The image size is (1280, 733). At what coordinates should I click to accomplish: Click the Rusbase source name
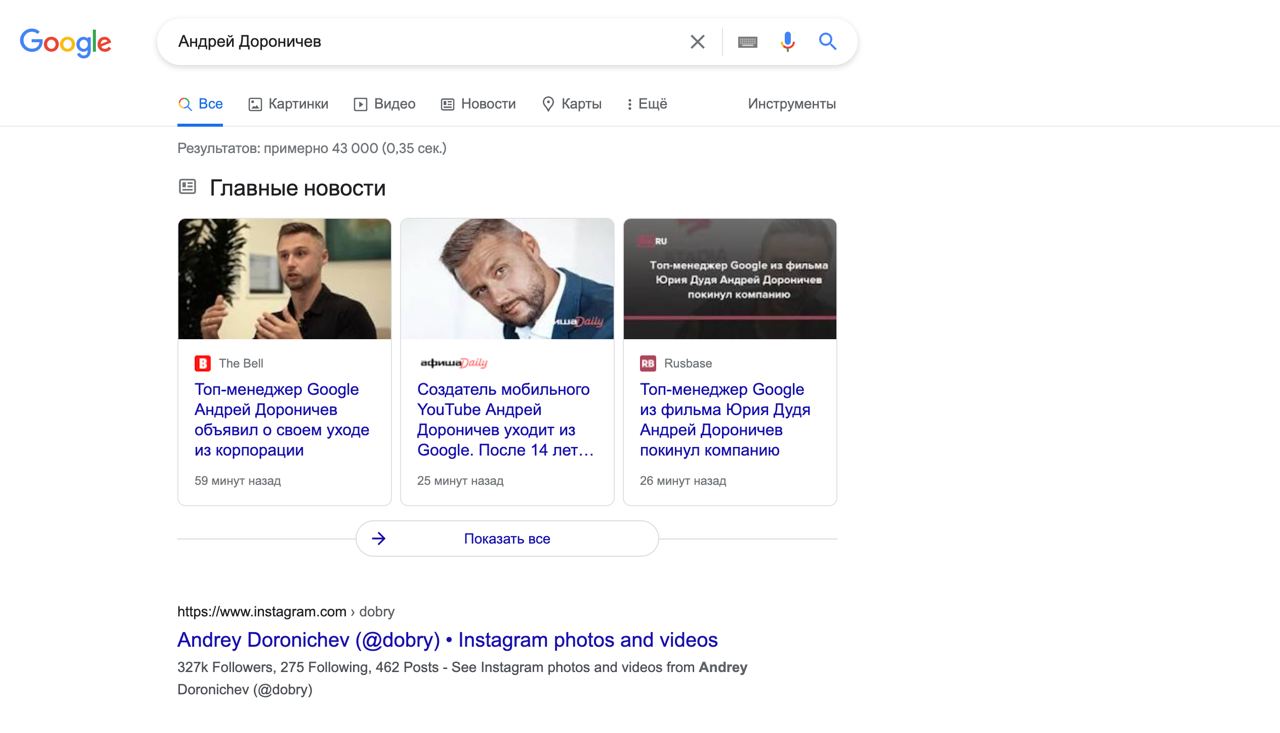pyautogui.click(x=688, y=363)
